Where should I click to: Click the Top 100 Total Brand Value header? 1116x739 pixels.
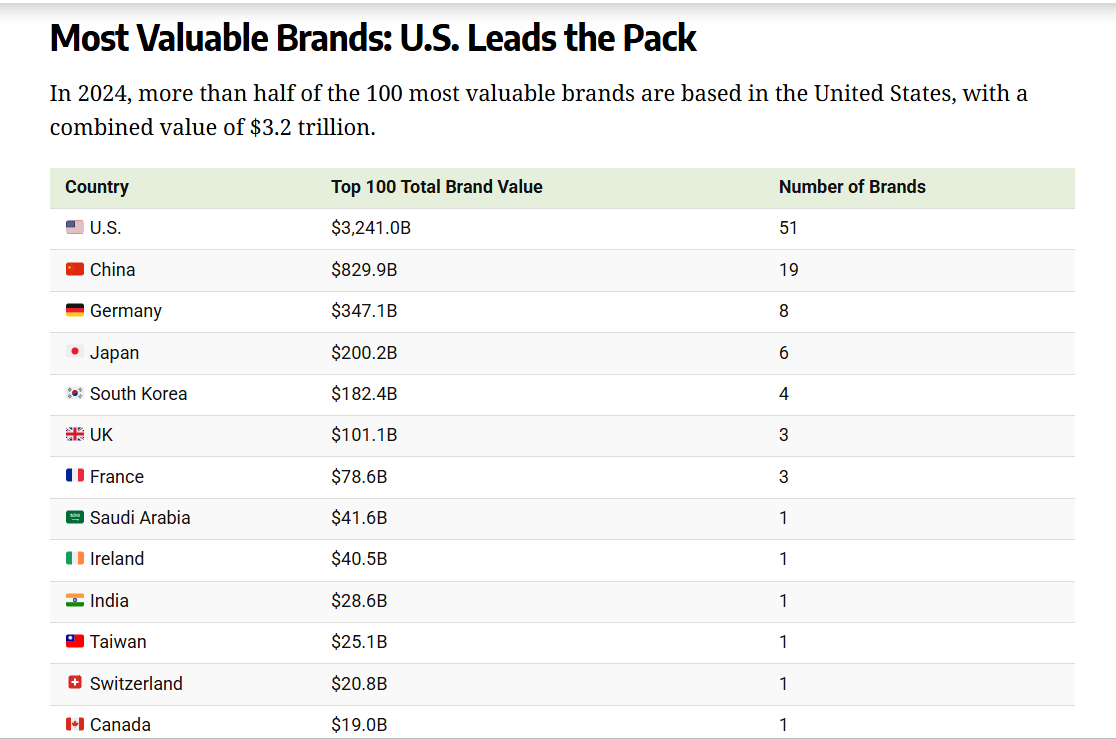[x=437, y=187]
